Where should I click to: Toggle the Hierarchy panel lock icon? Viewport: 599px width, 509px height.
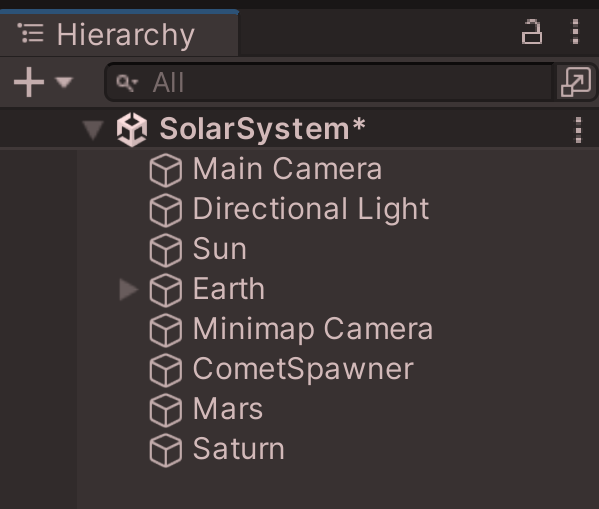[x=532, y=32]
